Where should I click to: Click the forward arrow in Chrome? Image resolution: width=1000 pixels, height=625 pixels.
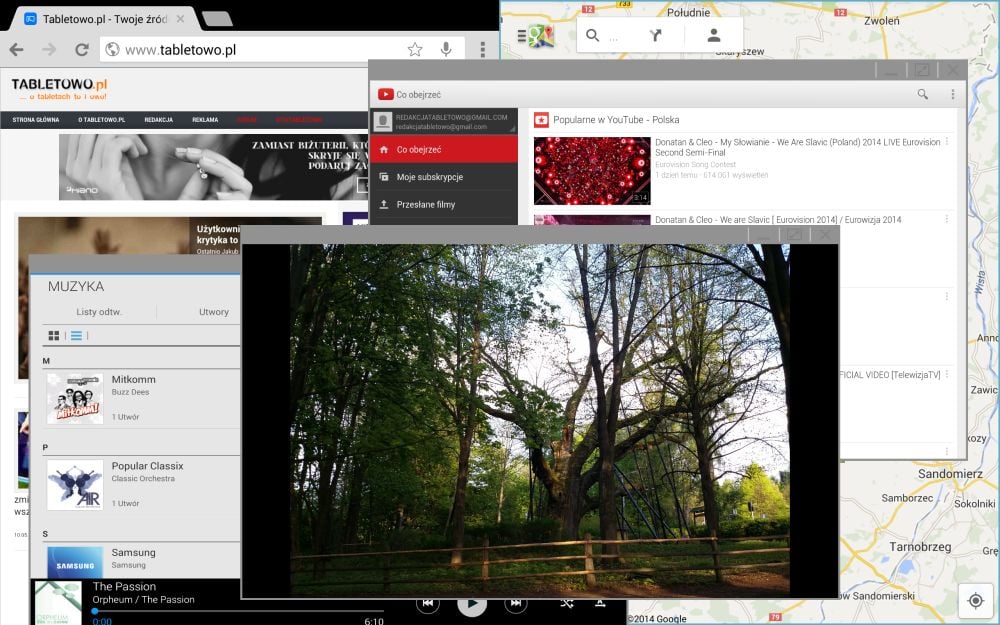tap(49, 49)
